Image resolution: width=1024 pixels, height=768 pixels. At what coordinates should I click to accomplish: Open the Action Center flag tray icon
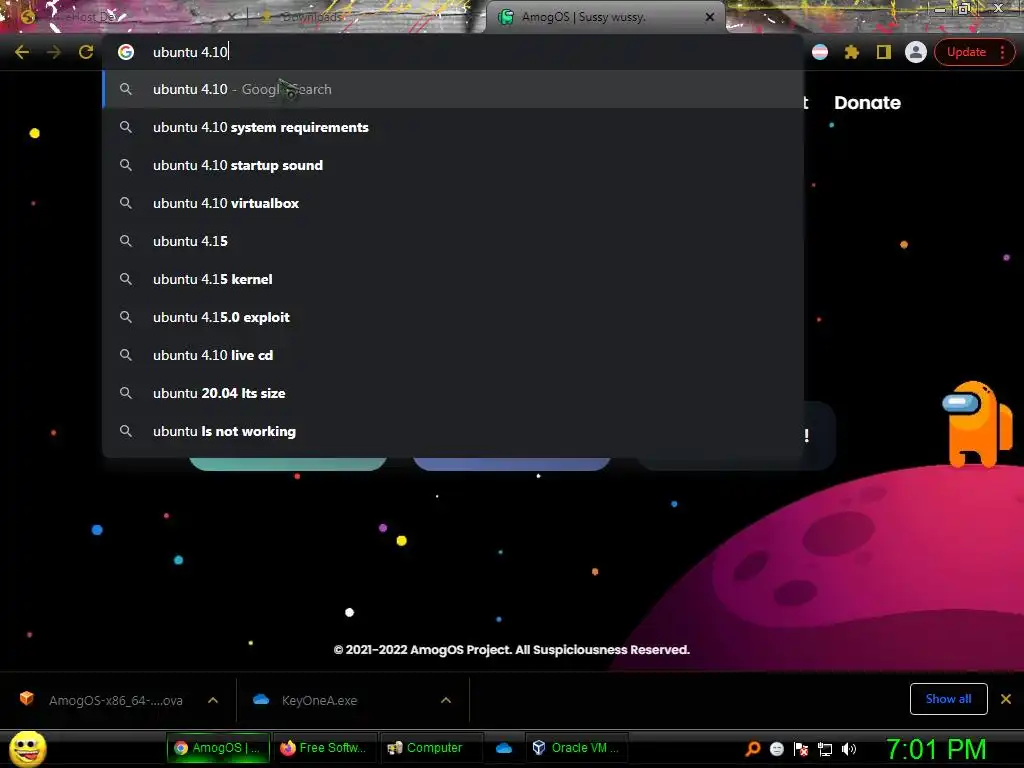[801, 749]
